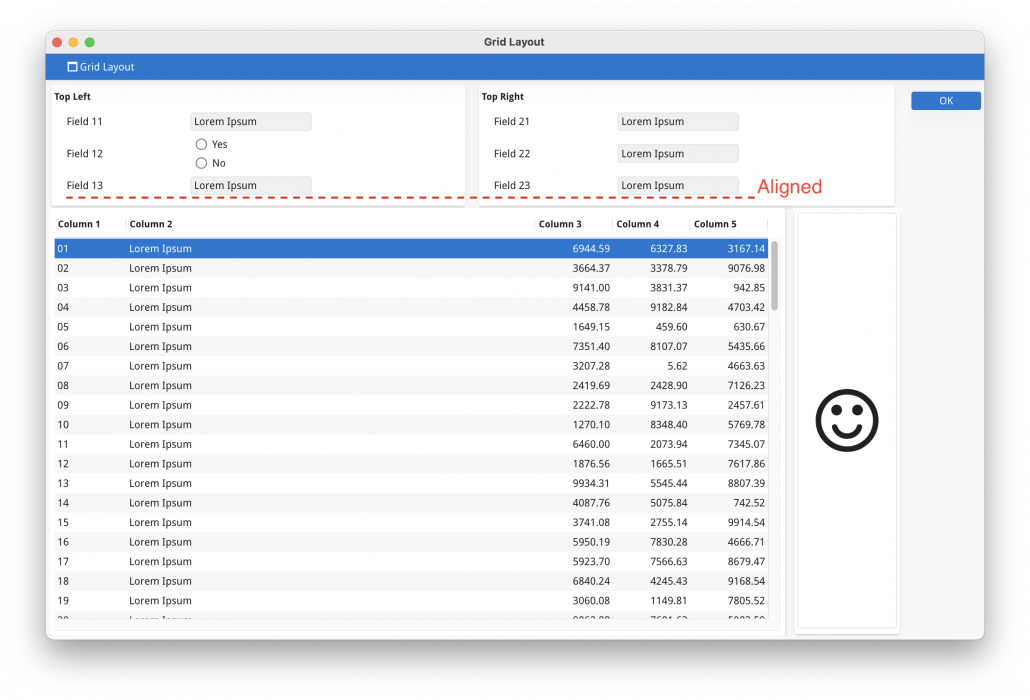Click the Grid Layout window icon
The image size is (1030, 700).
tap(72, 67)
